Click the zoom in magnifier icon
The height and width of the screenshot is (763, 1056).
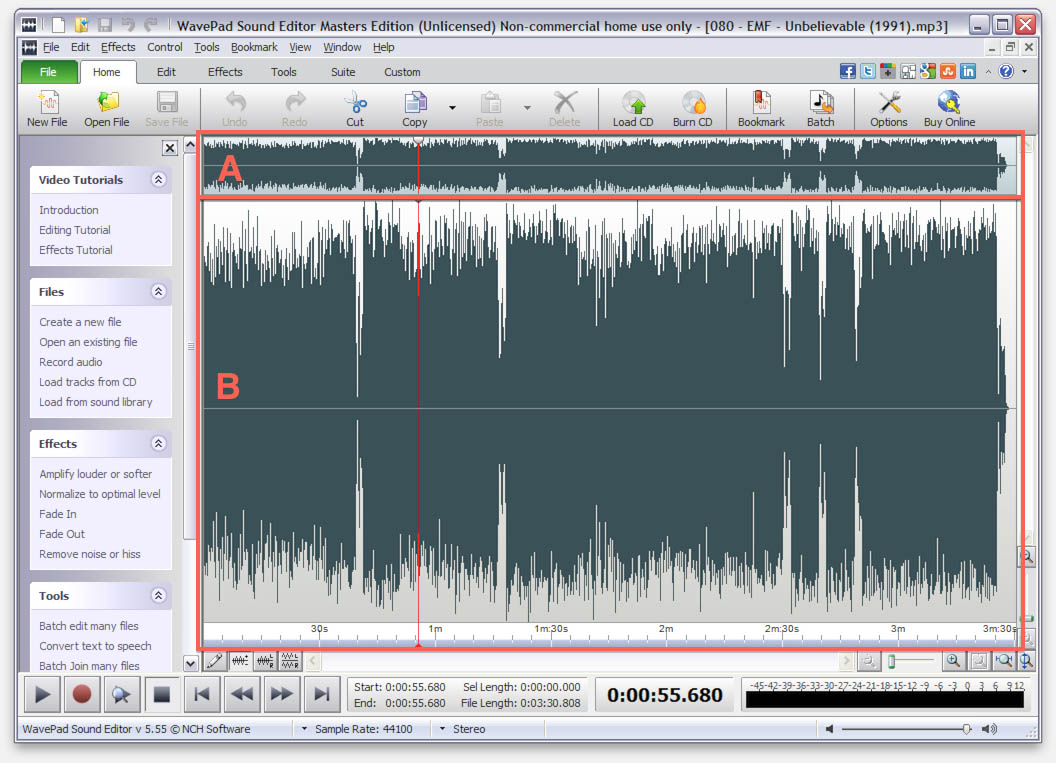click(953, 661)
